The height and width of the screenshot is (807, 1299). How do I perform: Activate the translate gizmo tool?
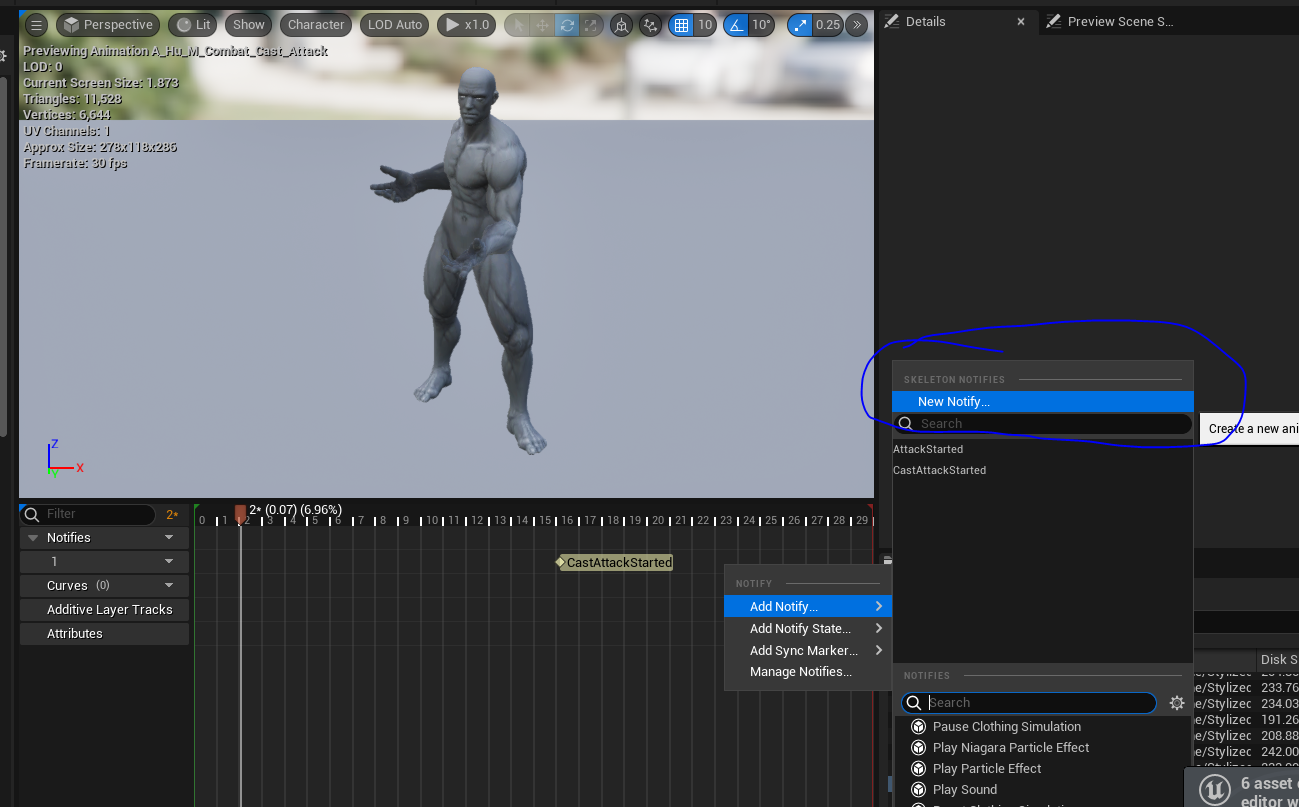pyautogui.click(x=543, y=25)
